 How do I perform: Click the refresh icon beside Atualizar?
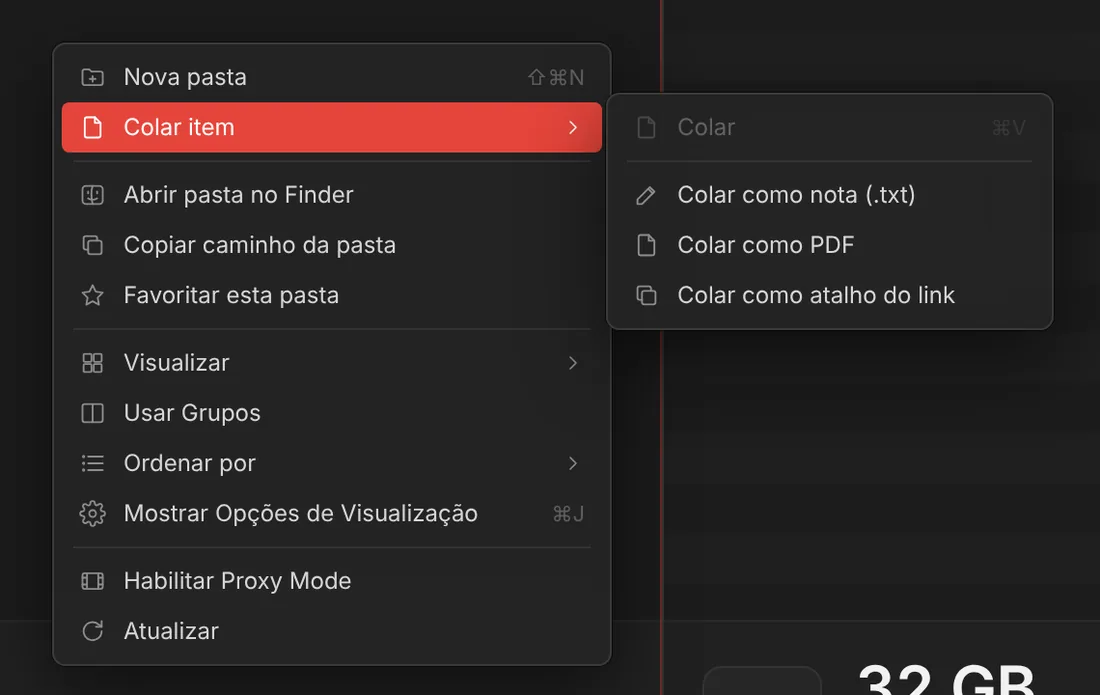[93, 631]
